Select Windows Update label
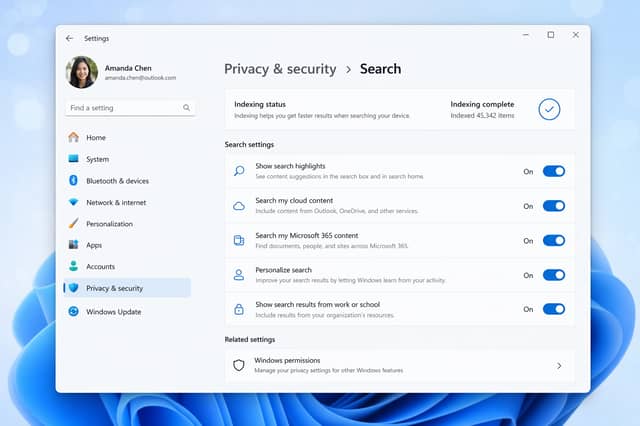 click(x=113, y=312)
